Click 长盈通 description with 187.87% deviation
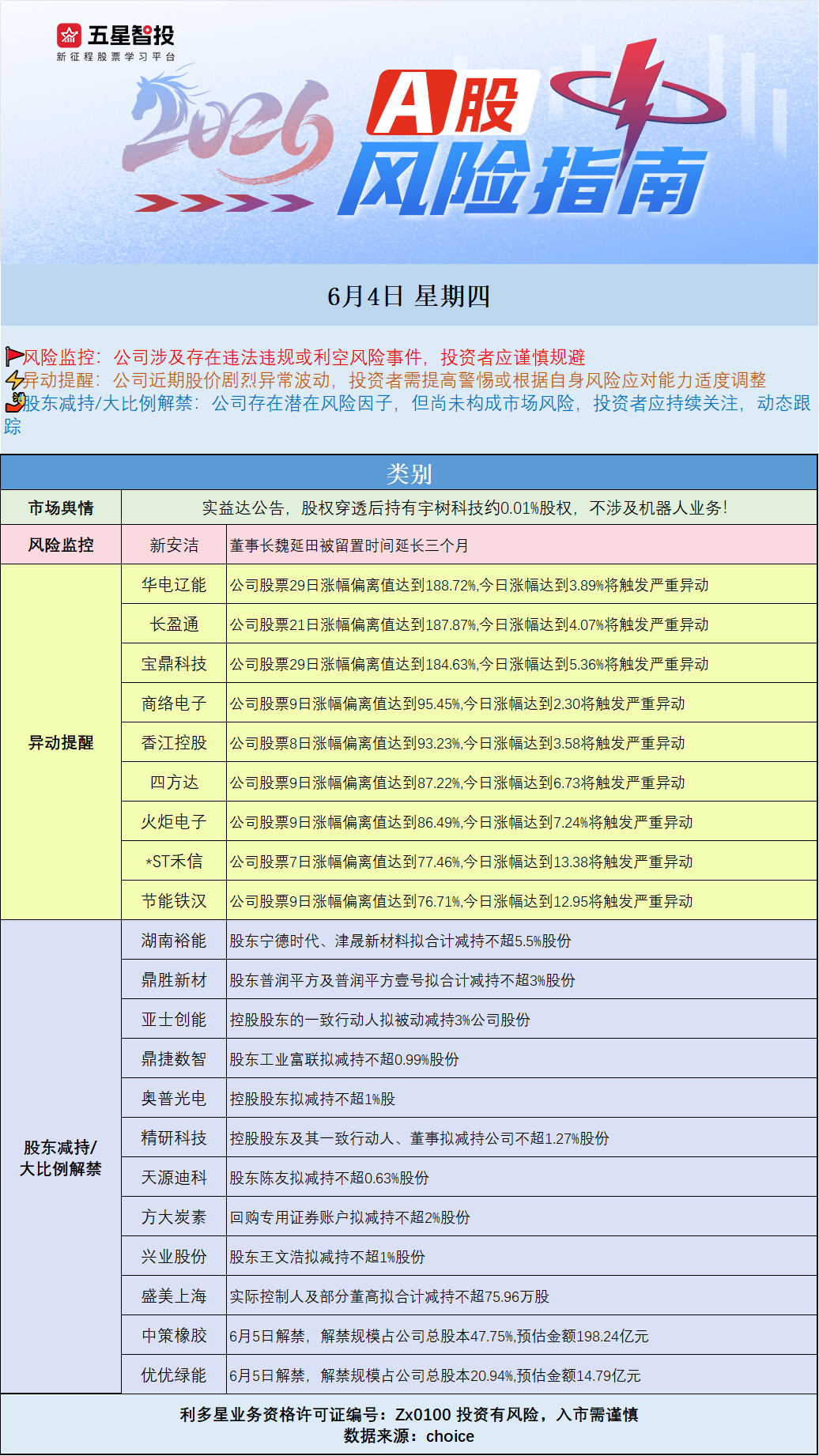 (x=469, y=624)
